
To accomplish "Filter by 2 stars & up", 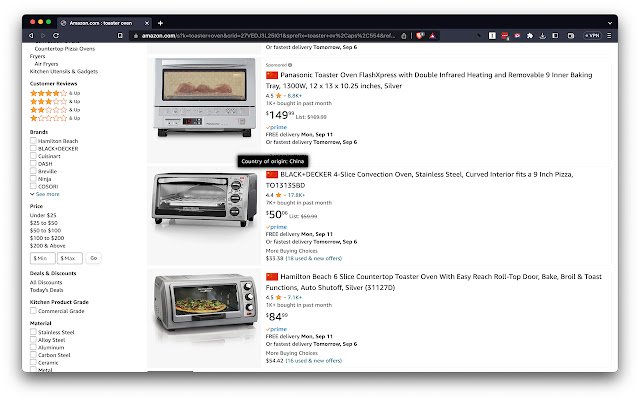I will pyautogui.click(x=55, y=110).
